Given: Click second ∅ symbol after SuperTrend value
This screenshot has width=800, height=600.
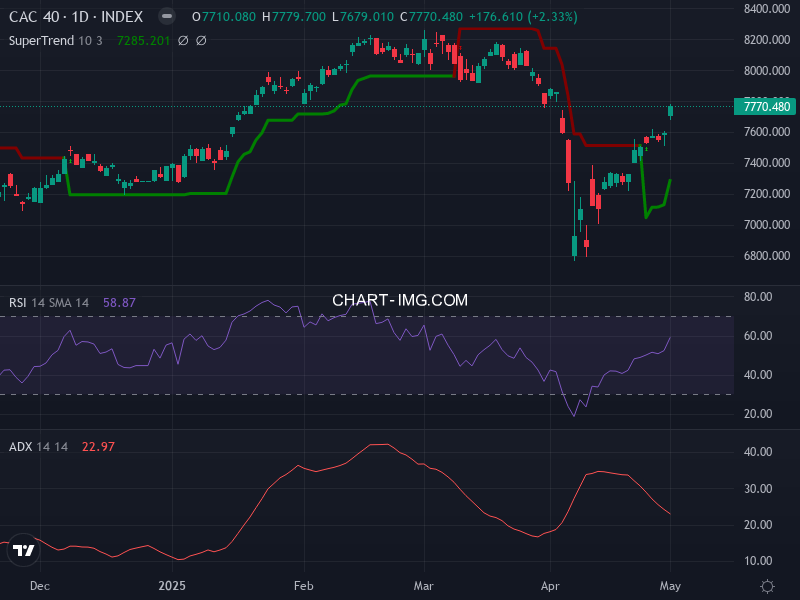Looking at the screenshot, I should (x=201, y=40).
